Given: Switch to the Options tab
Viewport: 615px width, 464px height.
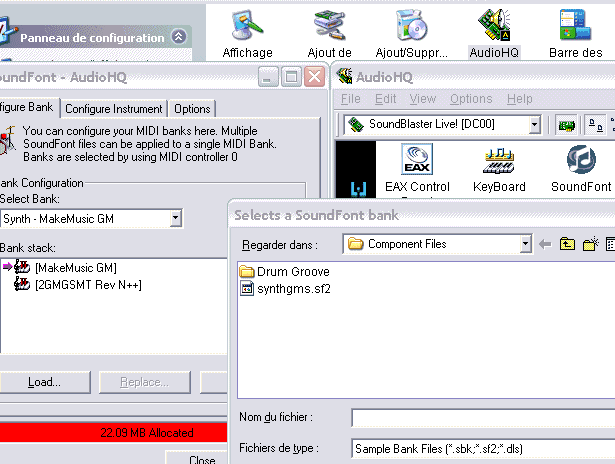Looking at the screenshot, I should pos(192,109).
